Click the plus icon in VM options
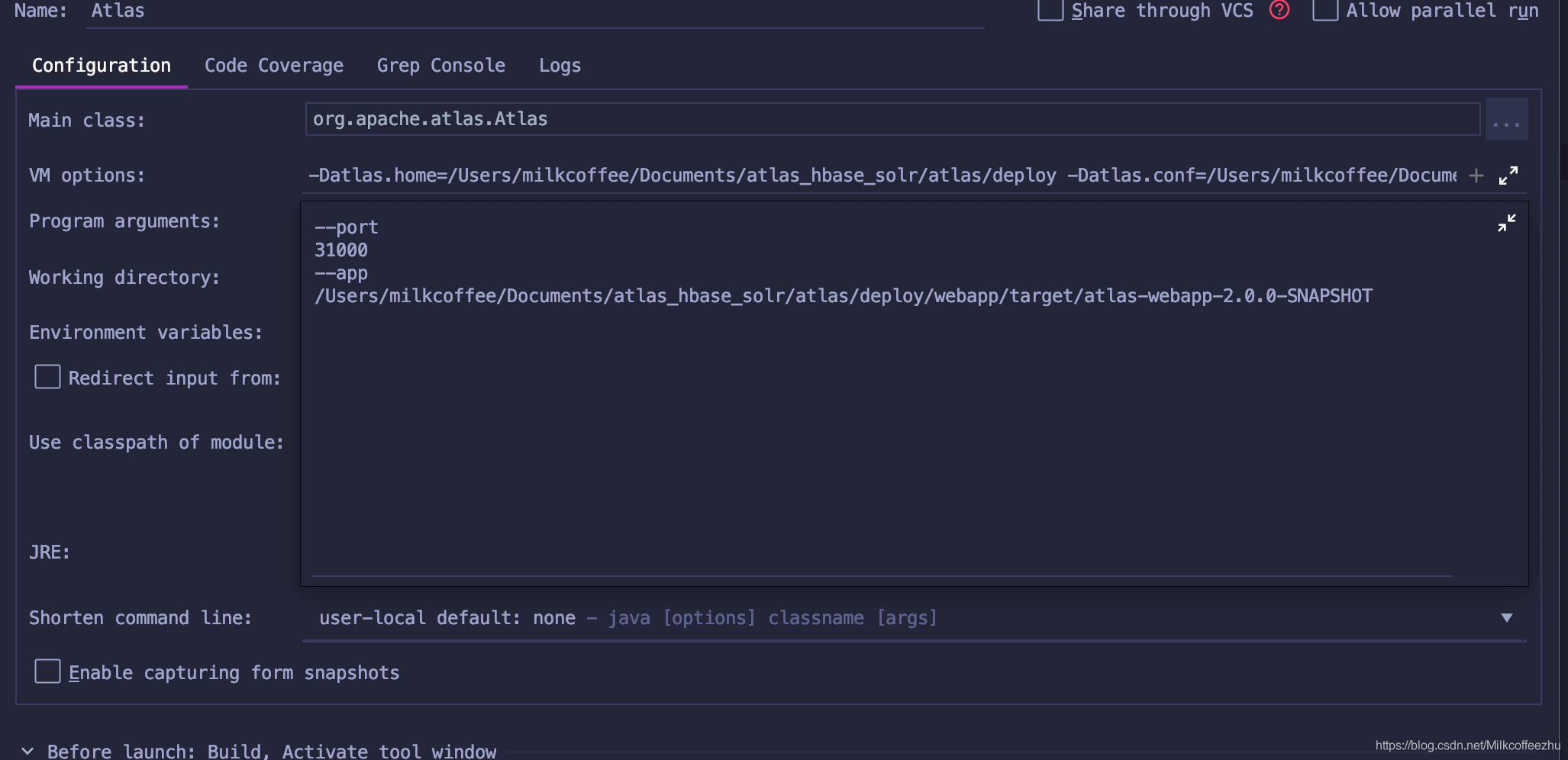Image resolution: width=1568 pixels, height=760 pixels. coord(1476,176)
